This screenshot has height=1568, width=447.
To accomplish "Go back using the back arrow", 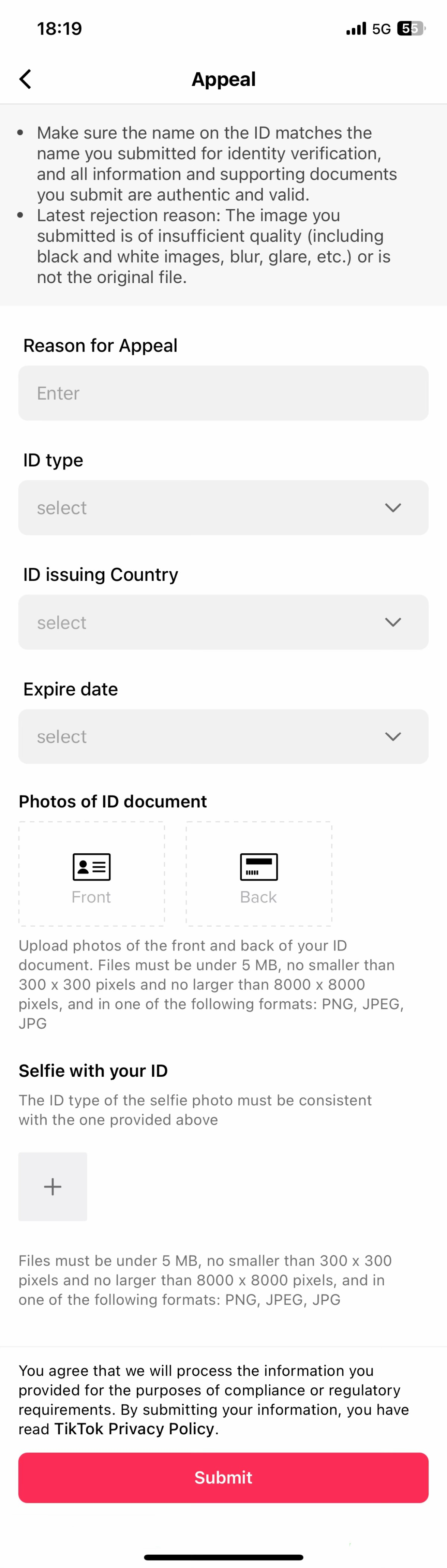I will click(x=26, y=79).
